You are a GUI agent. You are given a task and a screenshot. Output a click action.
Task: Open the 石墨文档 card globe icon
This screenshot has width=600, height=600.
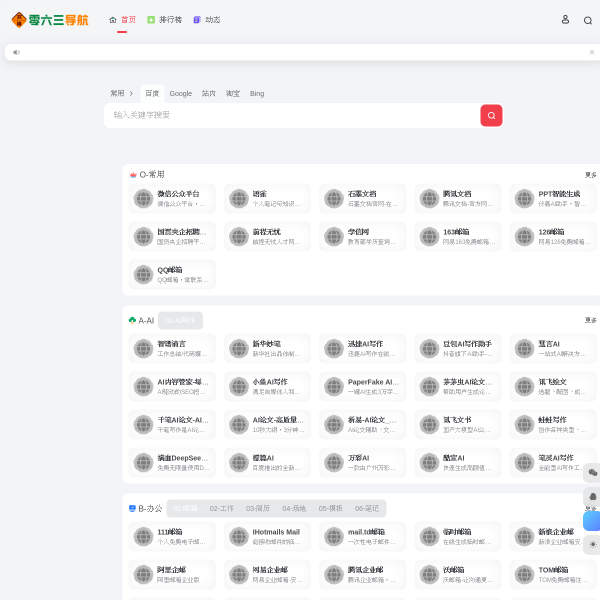[334, 199]
